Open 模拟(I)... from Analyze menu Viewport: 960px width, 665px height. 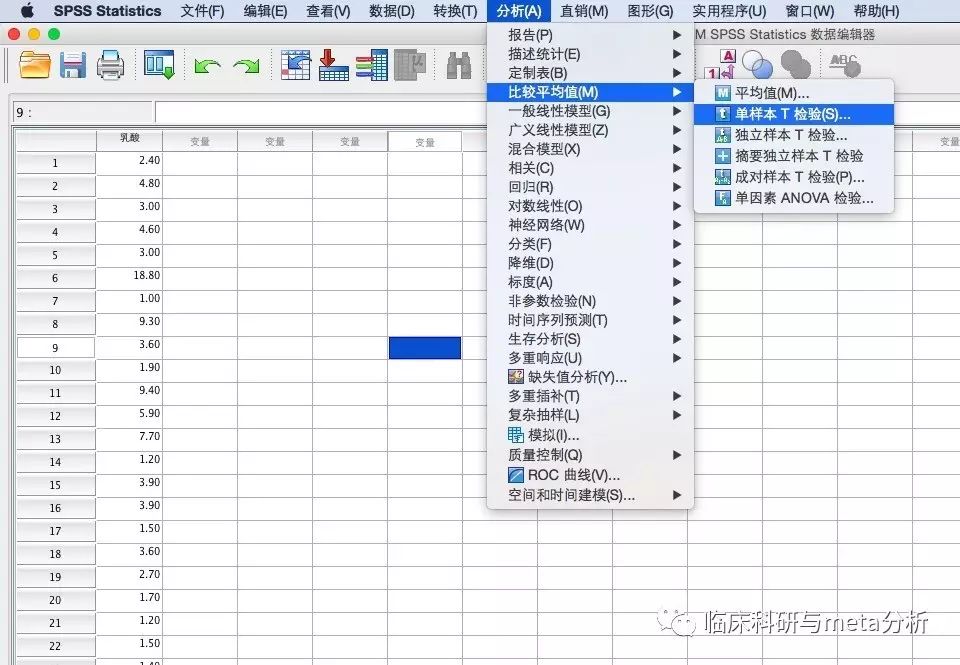590,435
